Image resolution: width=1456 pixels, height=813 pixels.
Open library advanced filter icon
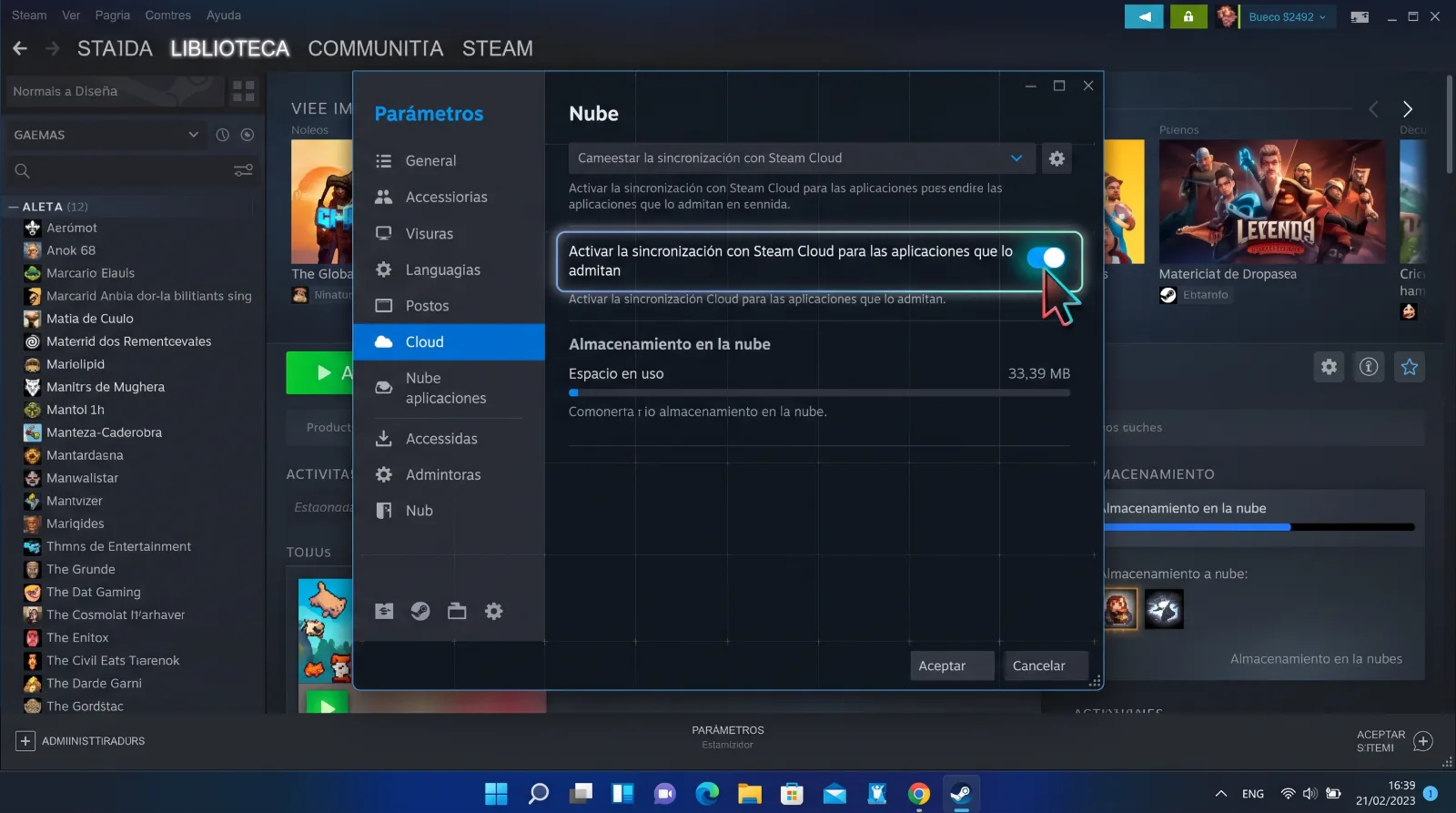[x=243, y=171]
